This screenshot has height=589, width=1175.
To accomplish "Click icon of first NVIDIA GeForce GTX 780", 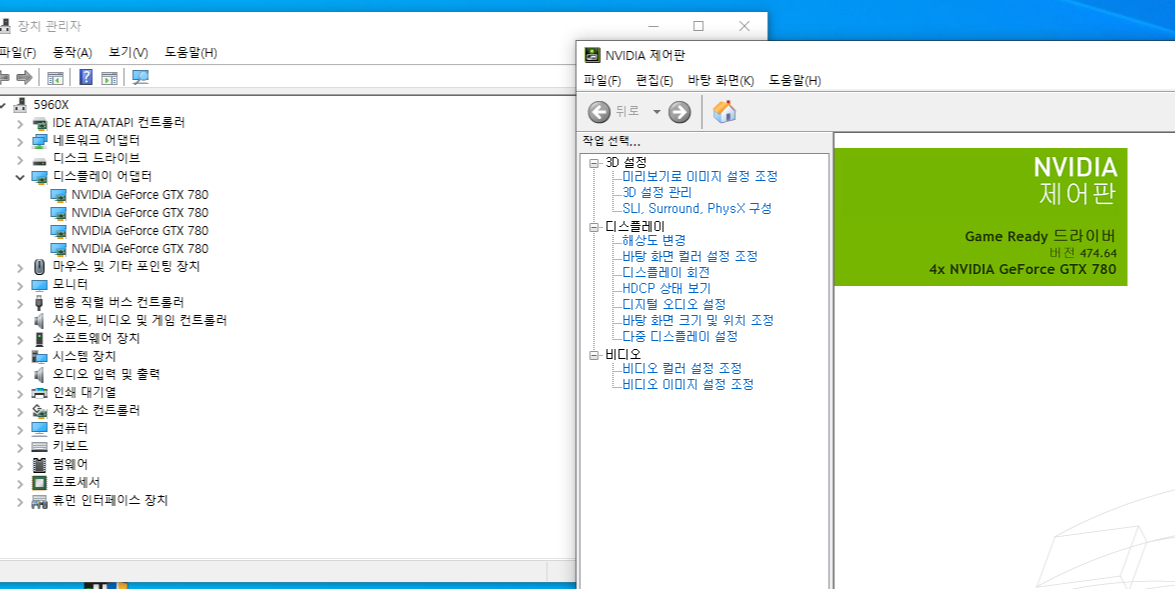I will click(x=58, y=195).
